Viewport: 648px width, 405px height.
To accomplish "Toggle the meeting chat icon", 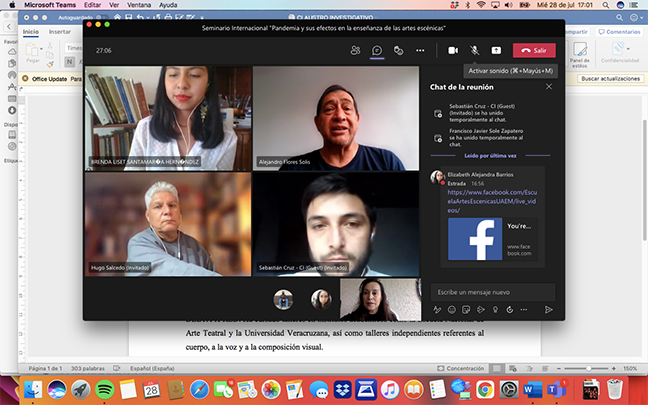I will (x=377, y=50).
